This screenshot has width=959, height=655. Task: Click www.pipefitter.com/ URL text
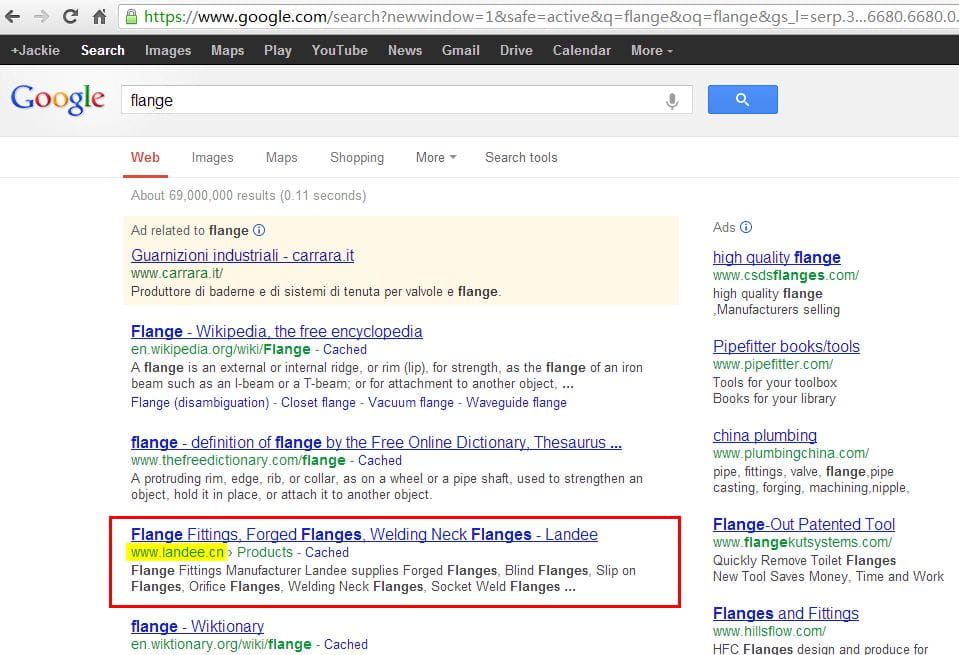(x=772, y=364)
